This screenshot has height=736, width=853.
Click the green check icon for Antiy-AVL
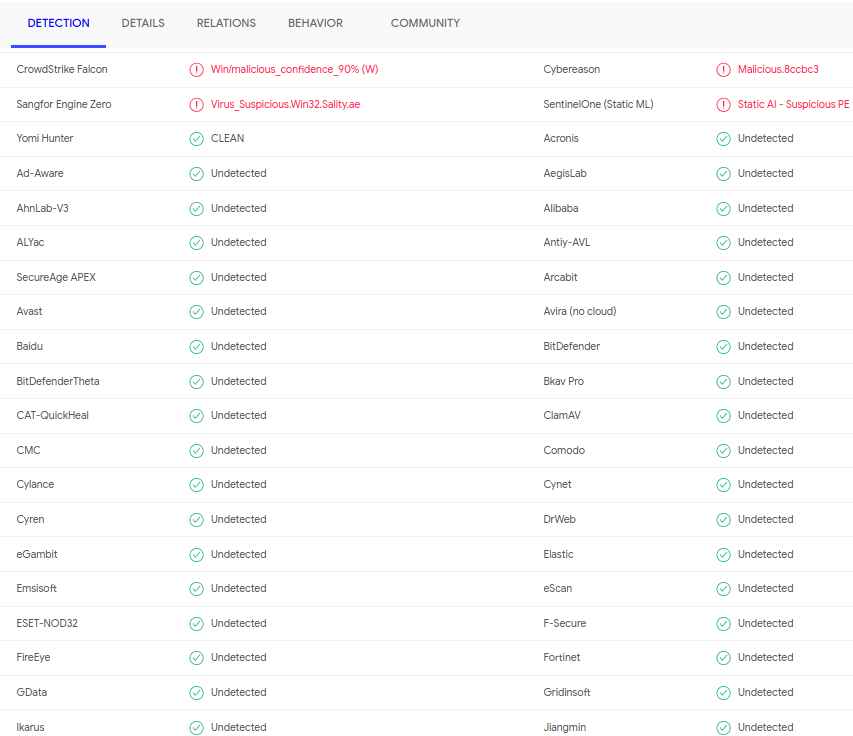click(723, 243)
